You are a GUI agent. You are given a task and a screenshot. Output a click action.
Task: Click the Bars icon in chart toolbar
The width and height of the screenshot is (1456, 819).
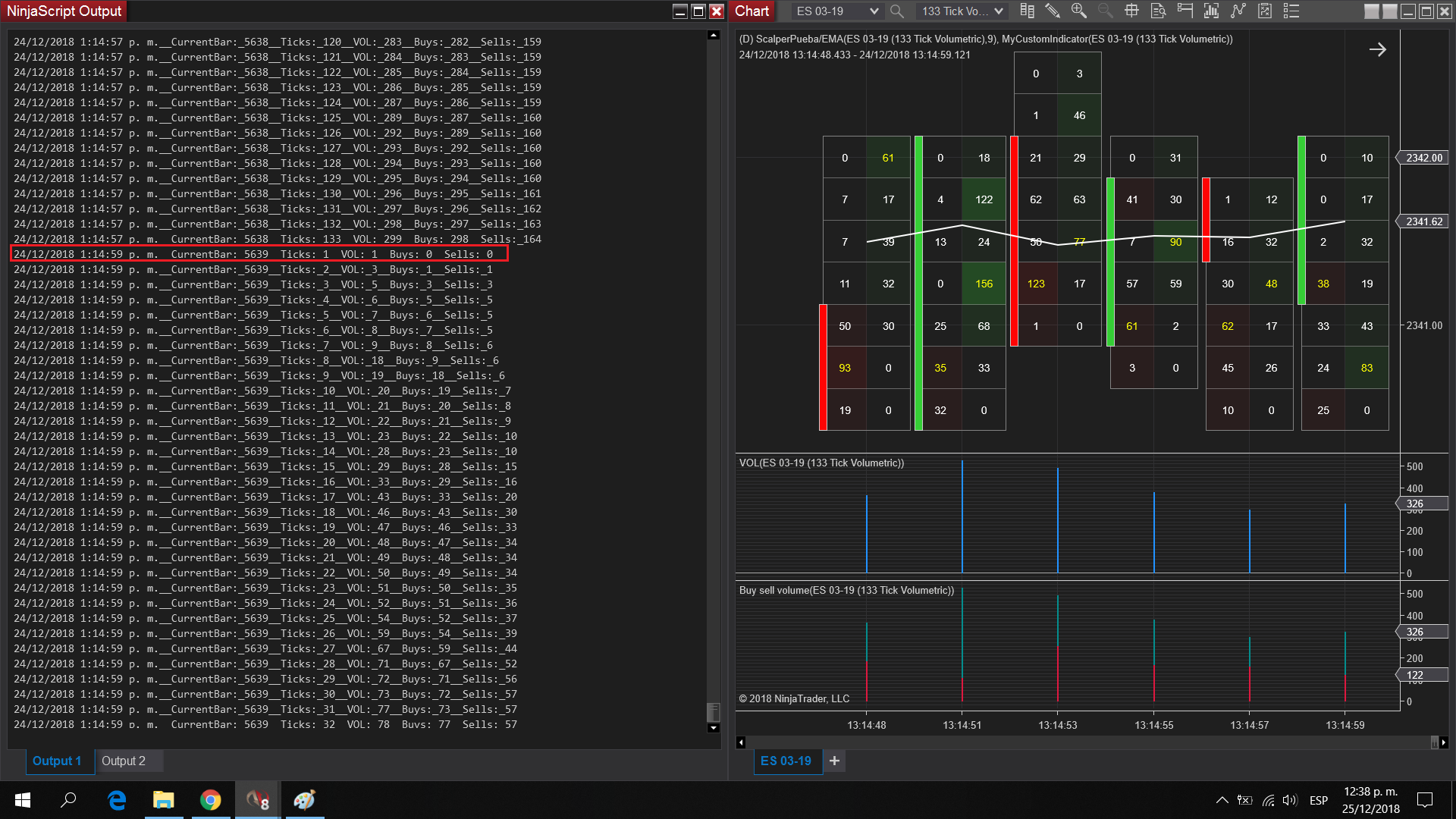click(x=1027, y=11)
